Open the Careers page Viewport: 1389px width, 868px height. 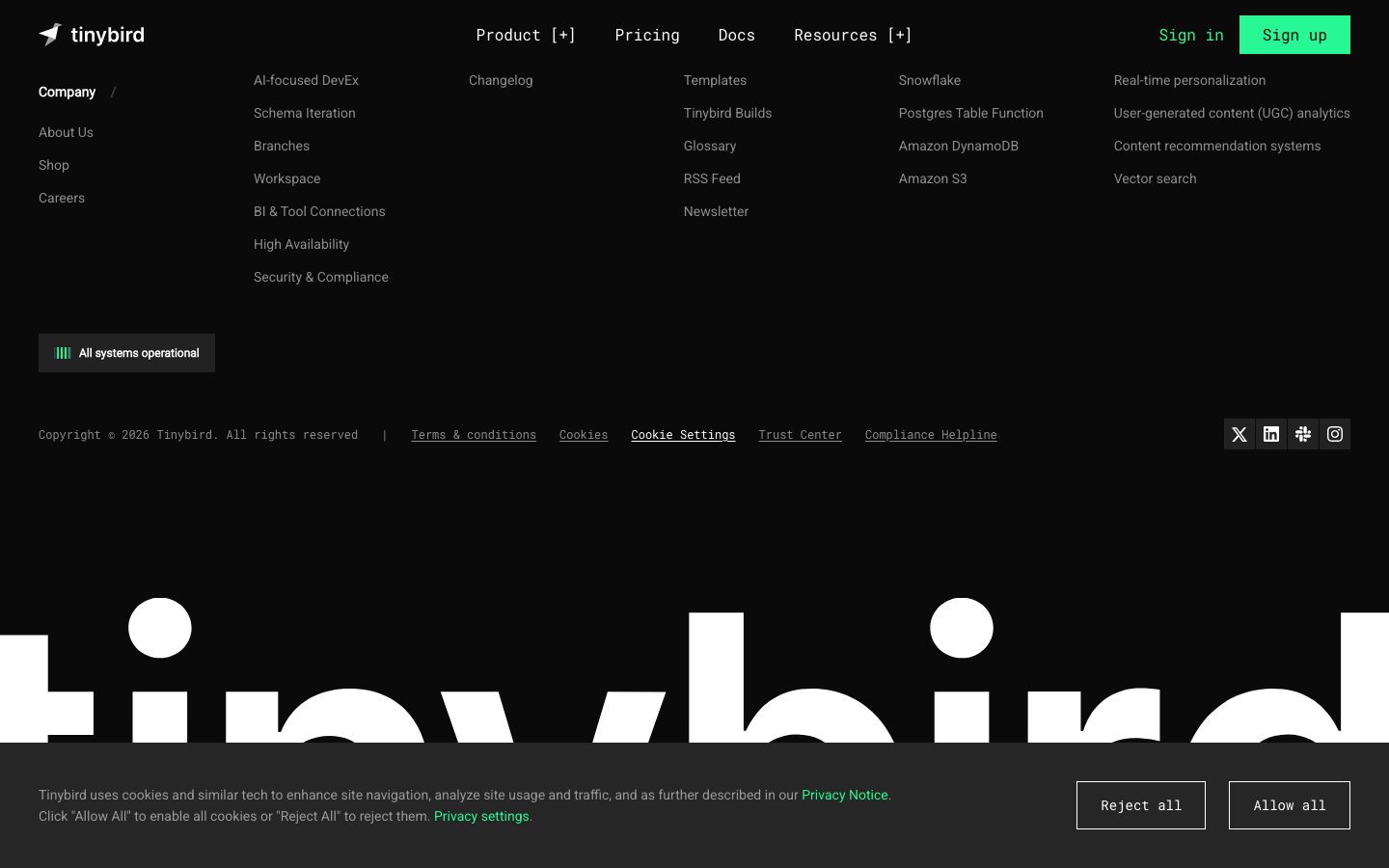(62, 198)
